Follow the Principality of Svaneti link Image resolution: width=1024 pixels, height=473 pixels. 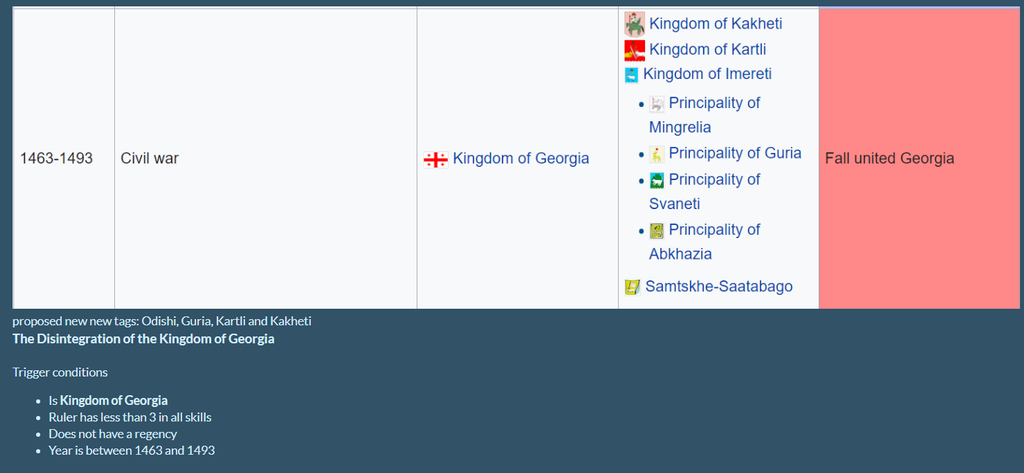705,191
